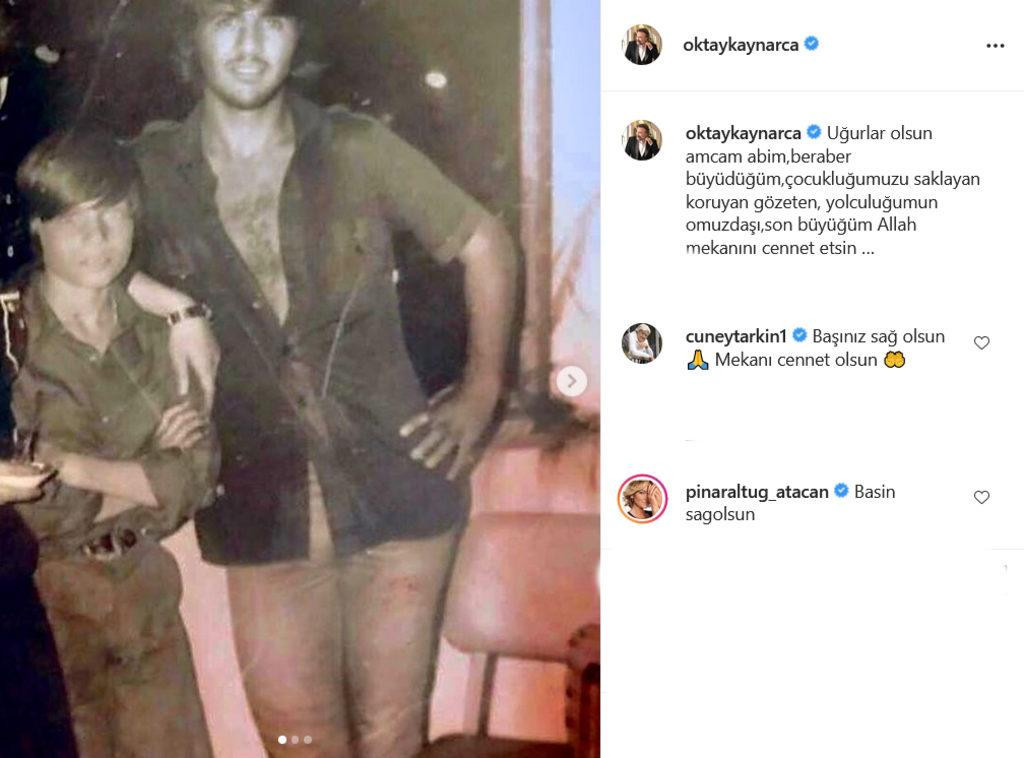Open cuneytarkin1 commenter avatar
1024x758 pixels.
tap(642, 343)
